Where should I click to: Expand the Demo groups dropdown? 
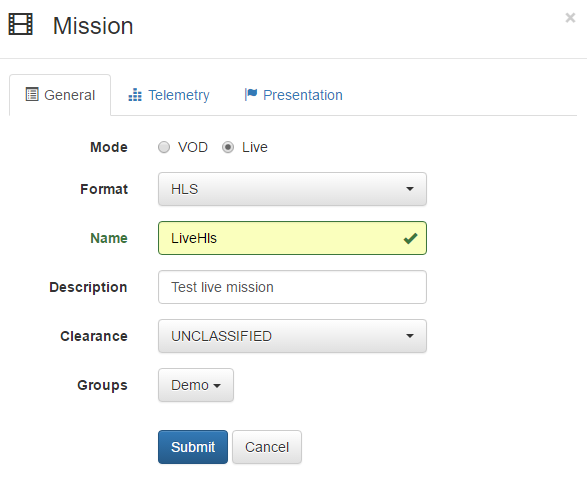click(196, 385)
